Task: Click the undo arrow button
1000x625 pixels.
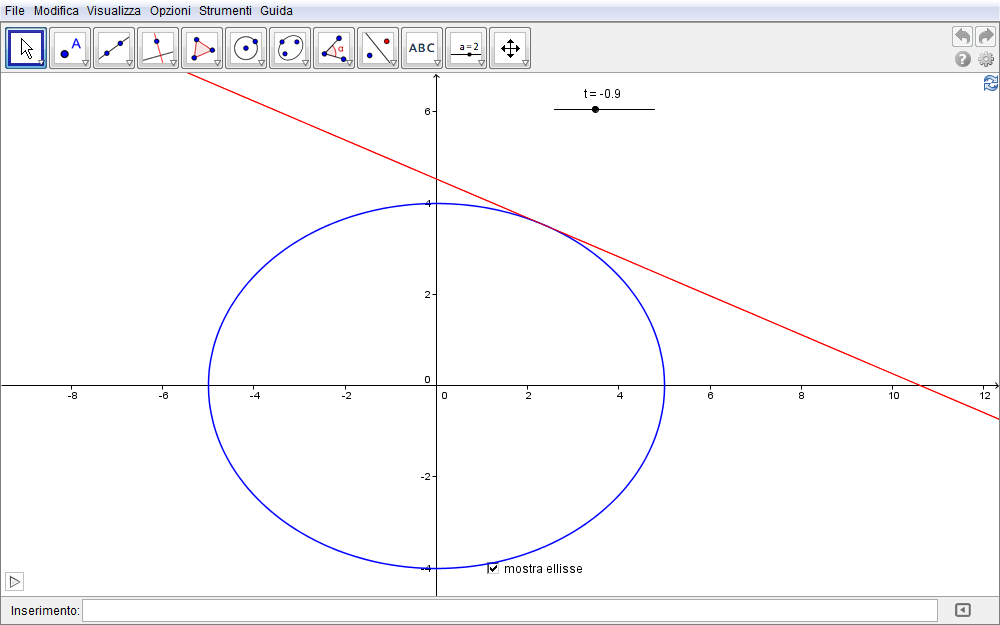Action: 962,37
